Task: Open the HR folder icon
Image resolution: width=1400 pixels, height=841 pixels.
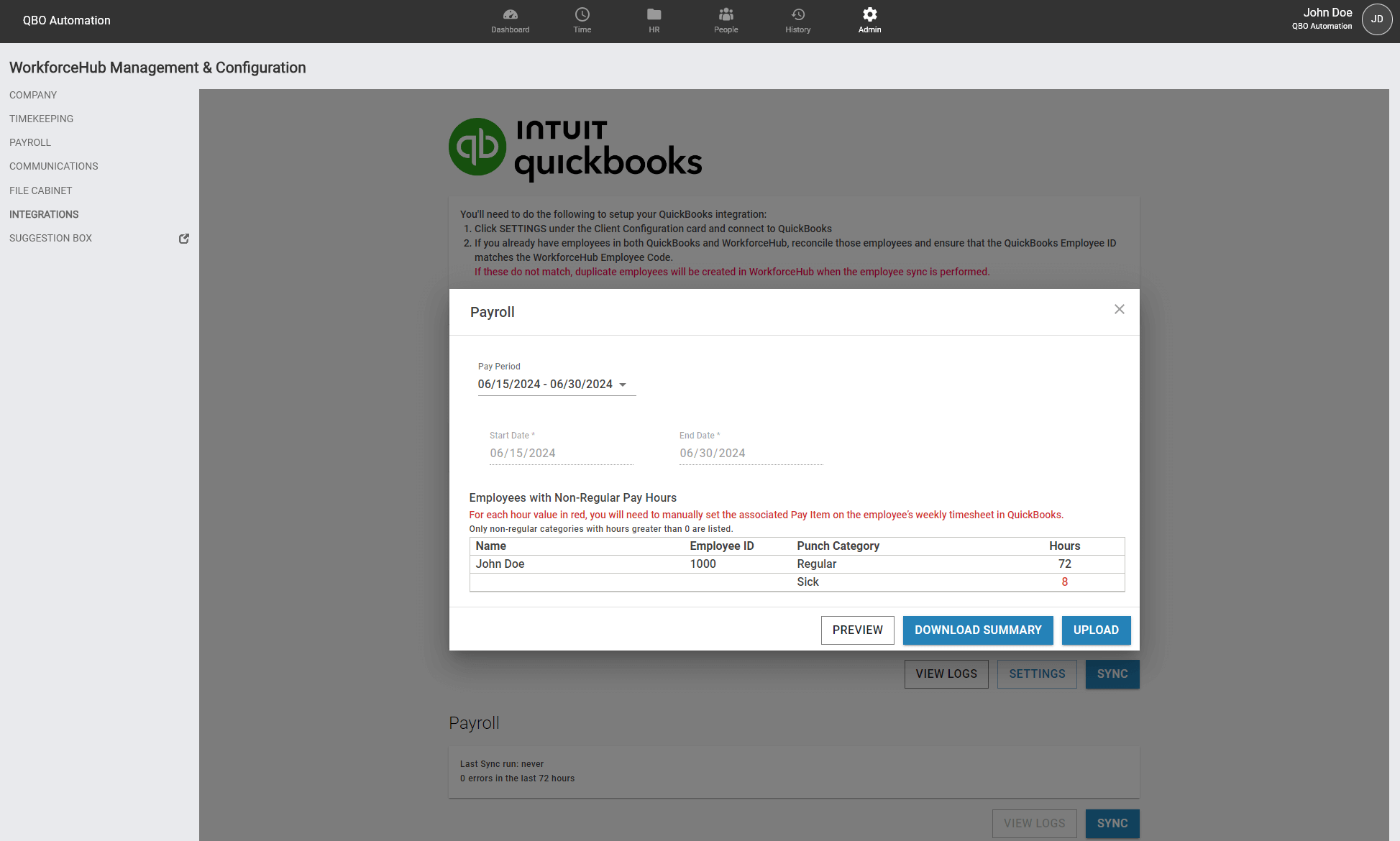Action: (654, 15)
